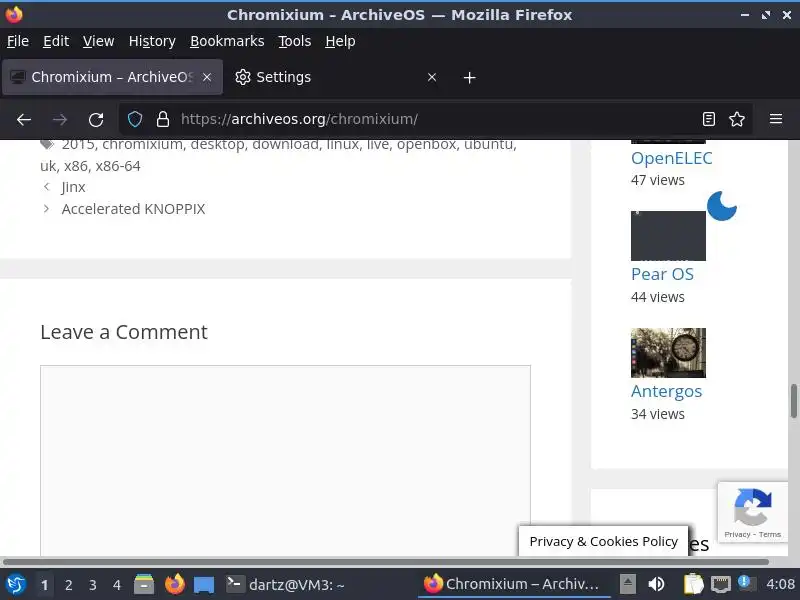
Task: Open tracking protection shield info
Action: click(135, 119)
